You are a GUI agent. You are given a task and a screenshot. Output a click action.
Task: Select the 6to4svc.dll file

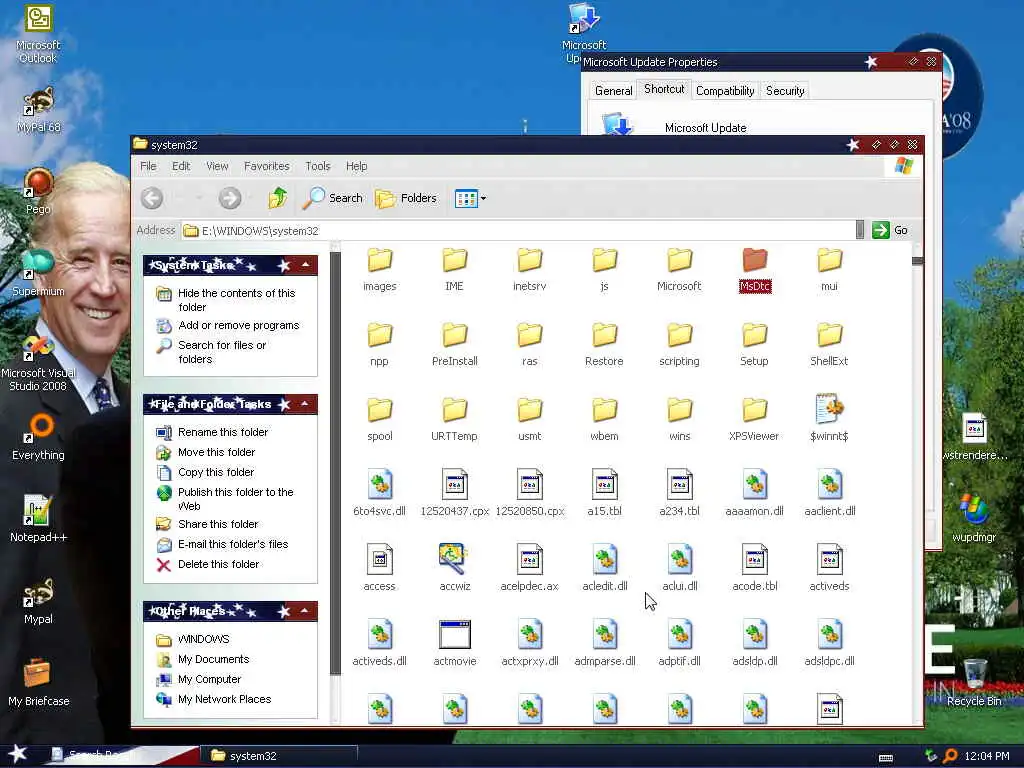pos(379,494)
